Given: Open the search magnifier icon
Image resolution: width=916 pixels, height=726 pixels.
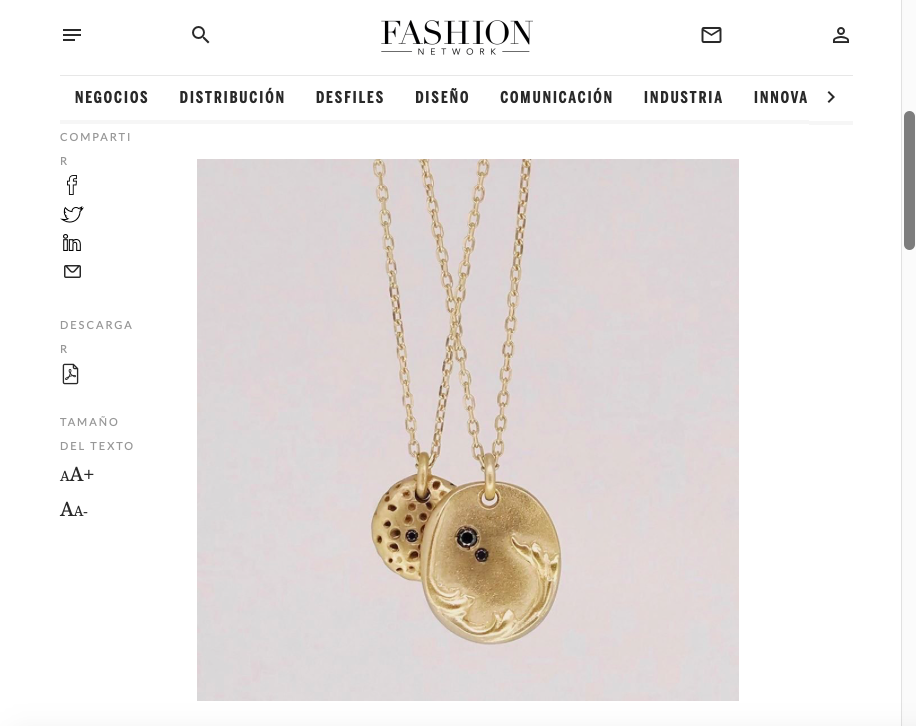Looking at the screenshot, I should coord(200,35).
